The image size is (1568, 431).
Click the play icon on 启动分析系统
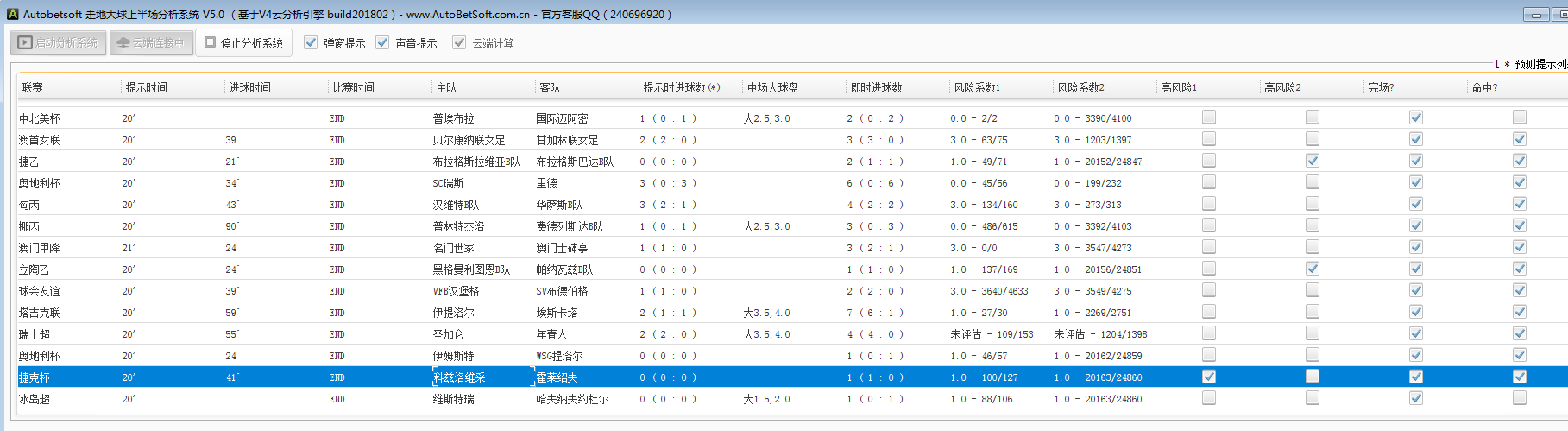(x=25, y=42)
